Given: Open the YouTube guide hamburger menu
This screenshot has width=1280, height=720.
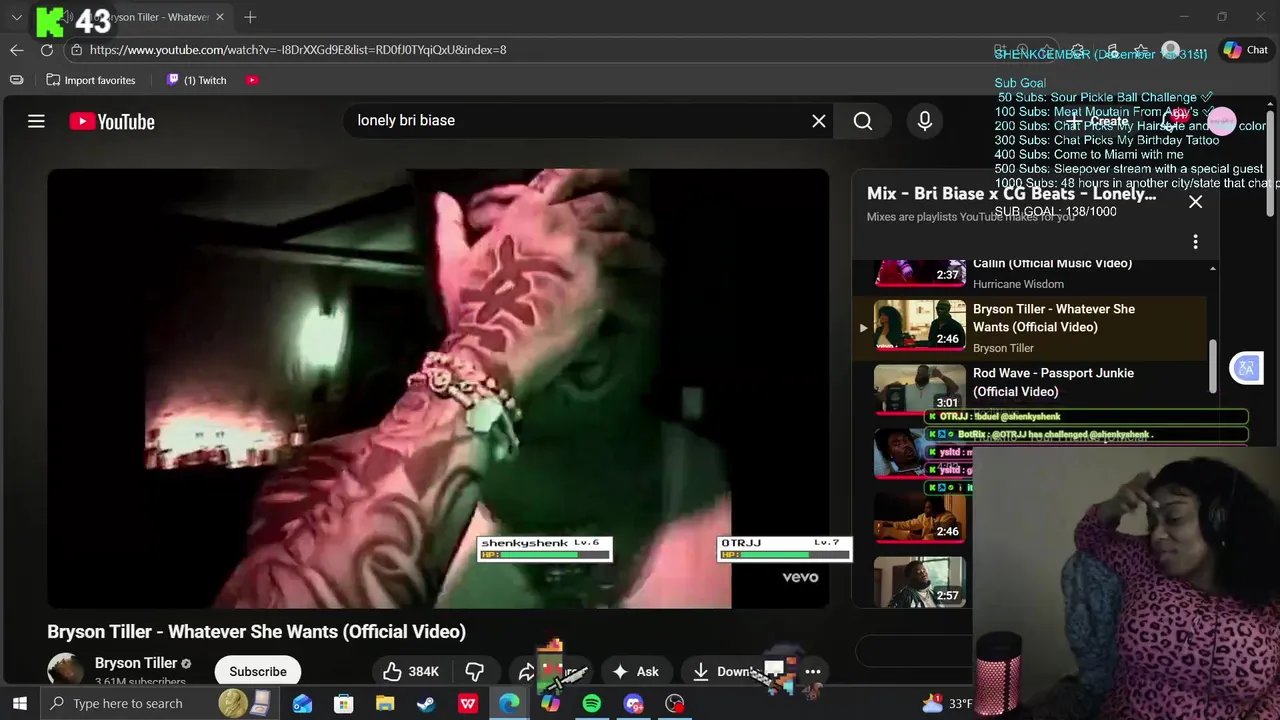Looking at the screenshot, I should [x=36, y=121].
